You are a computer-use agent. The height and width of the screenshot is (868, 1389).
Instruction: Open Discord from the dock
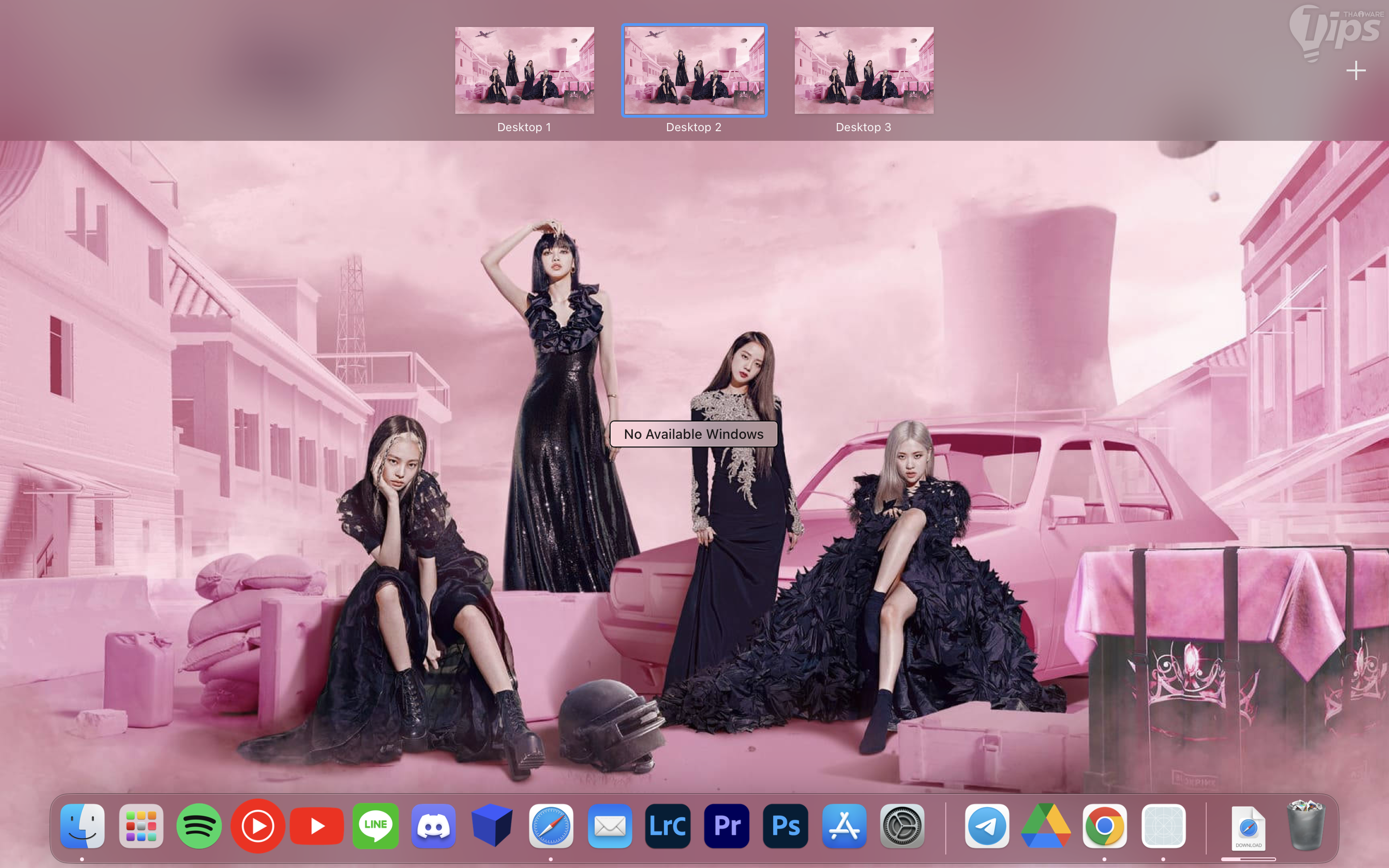(434, 826)
